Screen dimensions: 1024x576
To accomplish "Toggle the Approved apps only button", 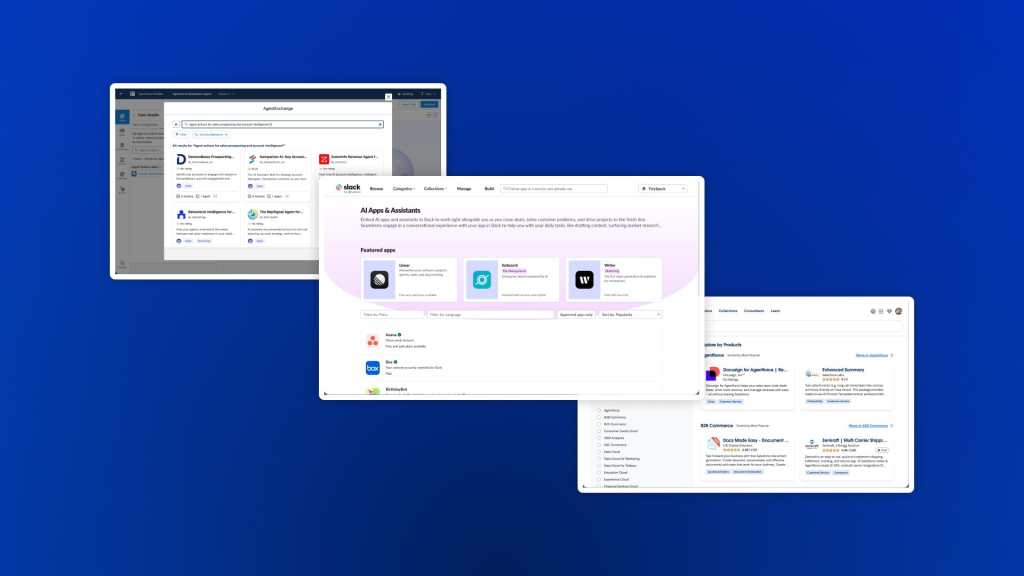I will [576, 314].
